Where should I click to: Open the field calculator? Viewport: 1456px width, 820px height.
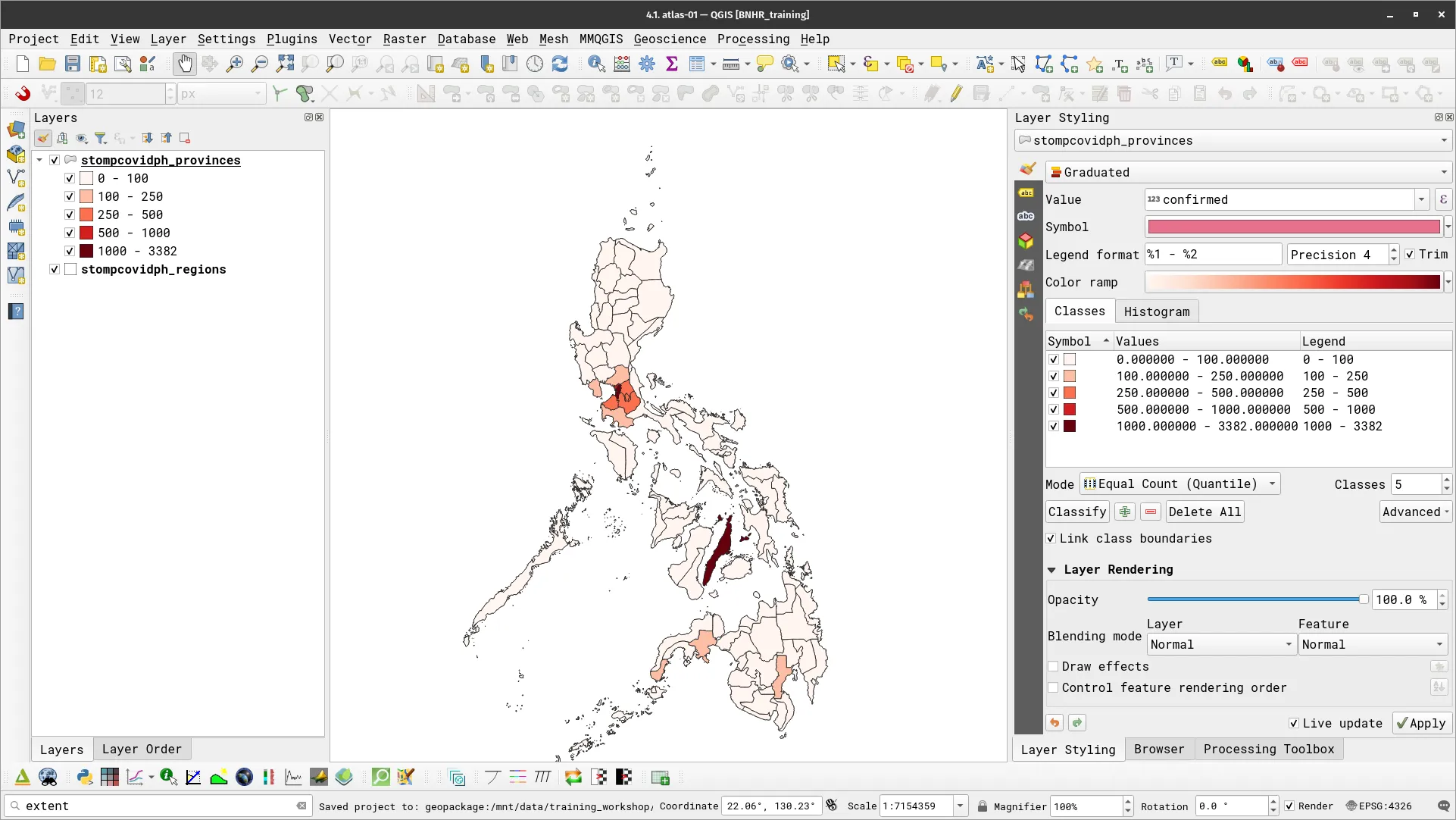click(x=621, y=64)
